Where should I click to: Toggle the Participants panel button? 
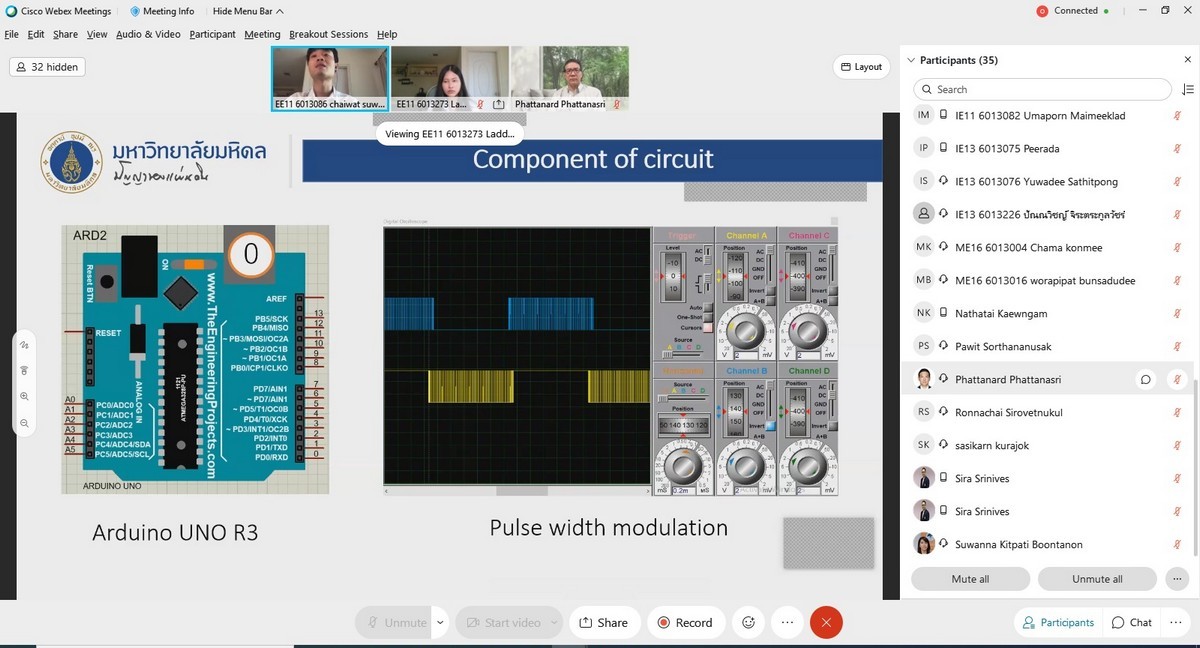coord(1057,622)
